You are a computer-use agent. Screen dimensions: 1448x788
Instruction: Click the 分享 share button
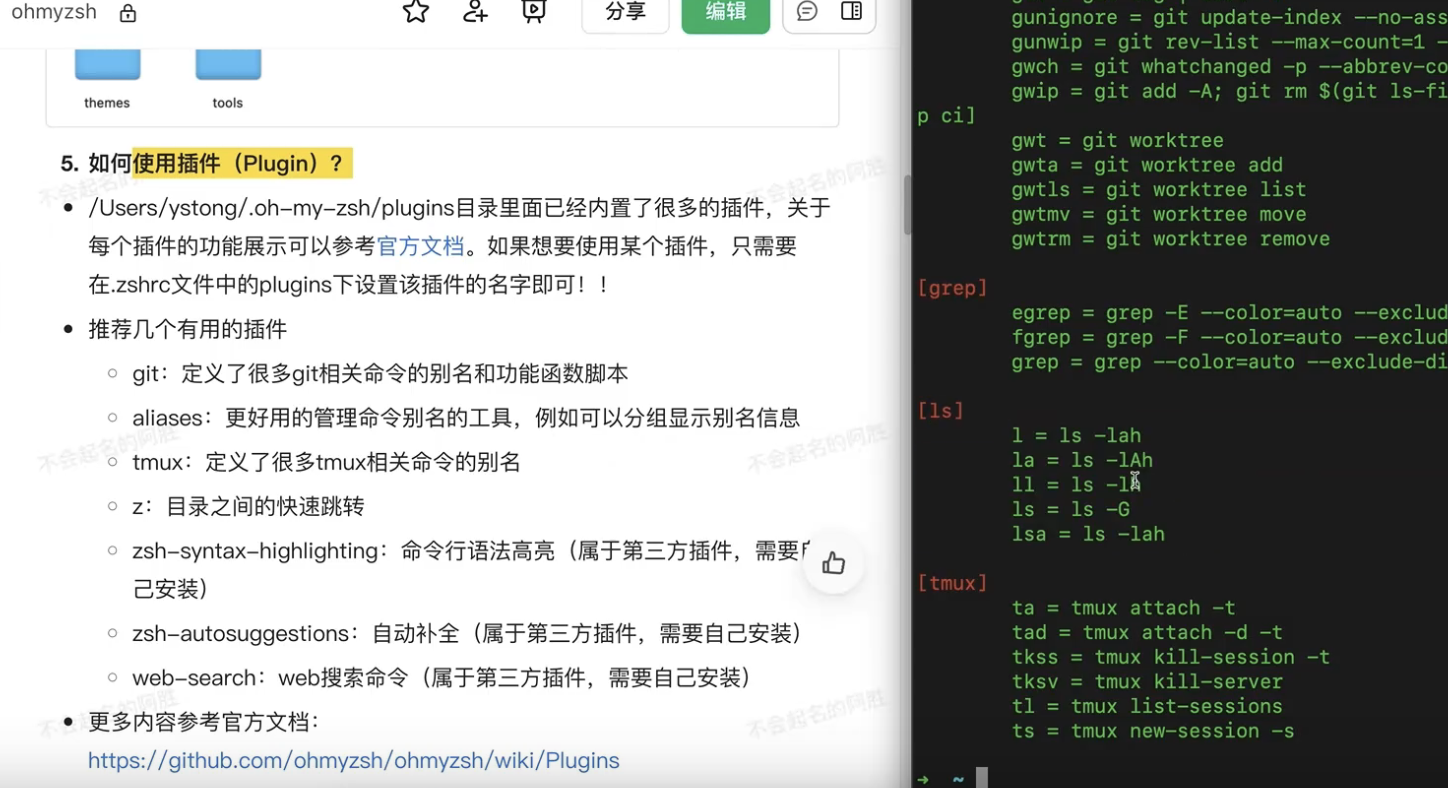(x=625, y=12)
